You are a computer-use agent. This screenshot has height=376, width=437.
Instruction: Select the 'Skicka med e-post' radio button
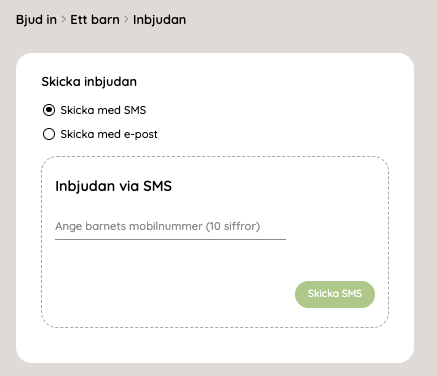click(49, 134)
